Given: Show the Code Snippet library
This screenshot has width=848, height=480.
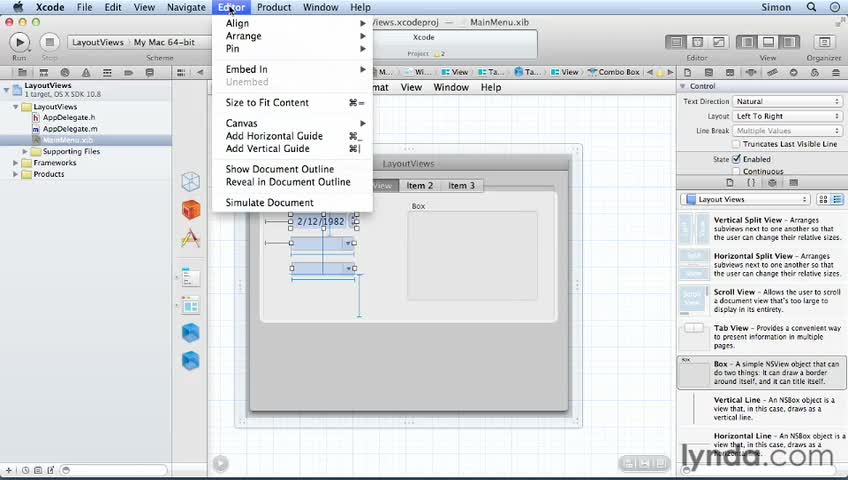Looking at the screenshot, I should tap(751, 183).
